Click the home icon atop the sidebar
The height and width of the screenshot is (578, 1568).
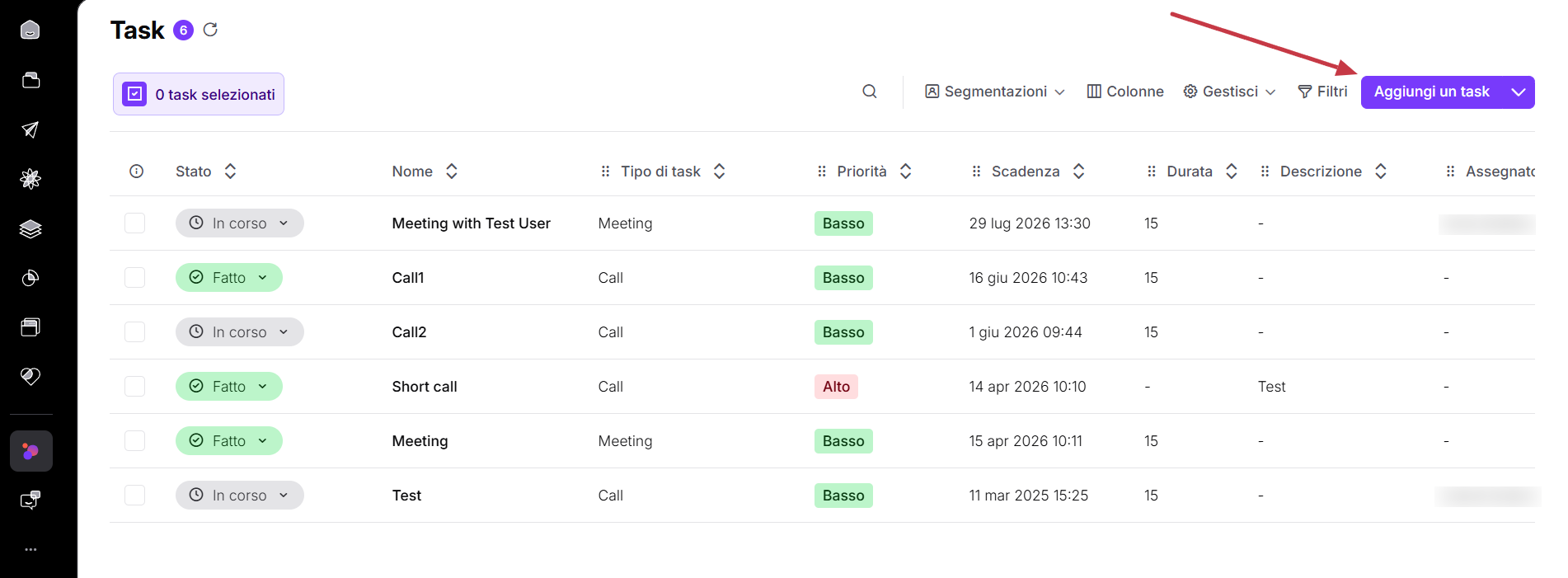31,31
